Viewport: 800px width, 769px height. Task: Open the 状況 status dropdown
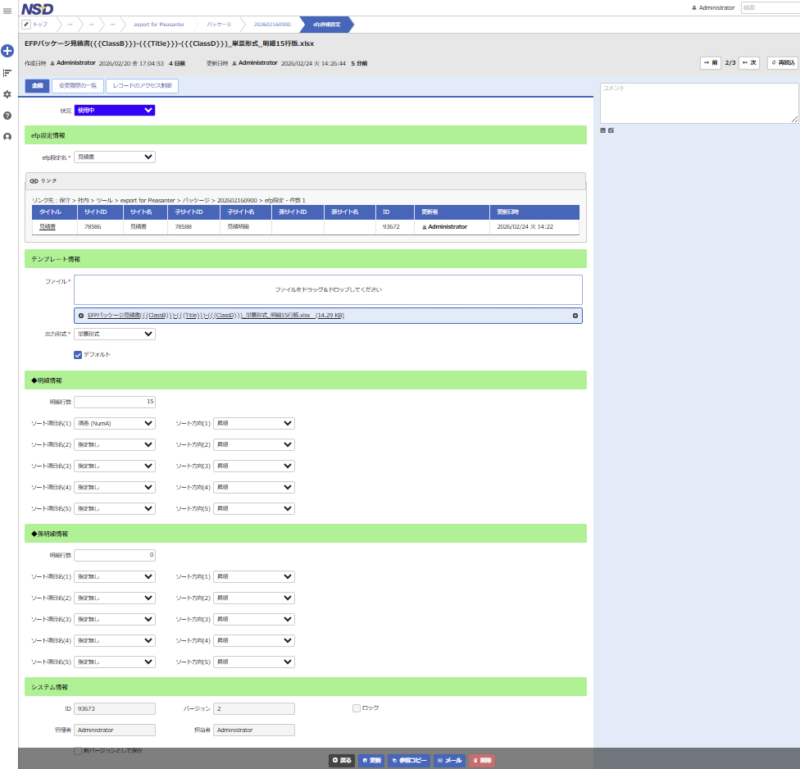pos(115,110)
